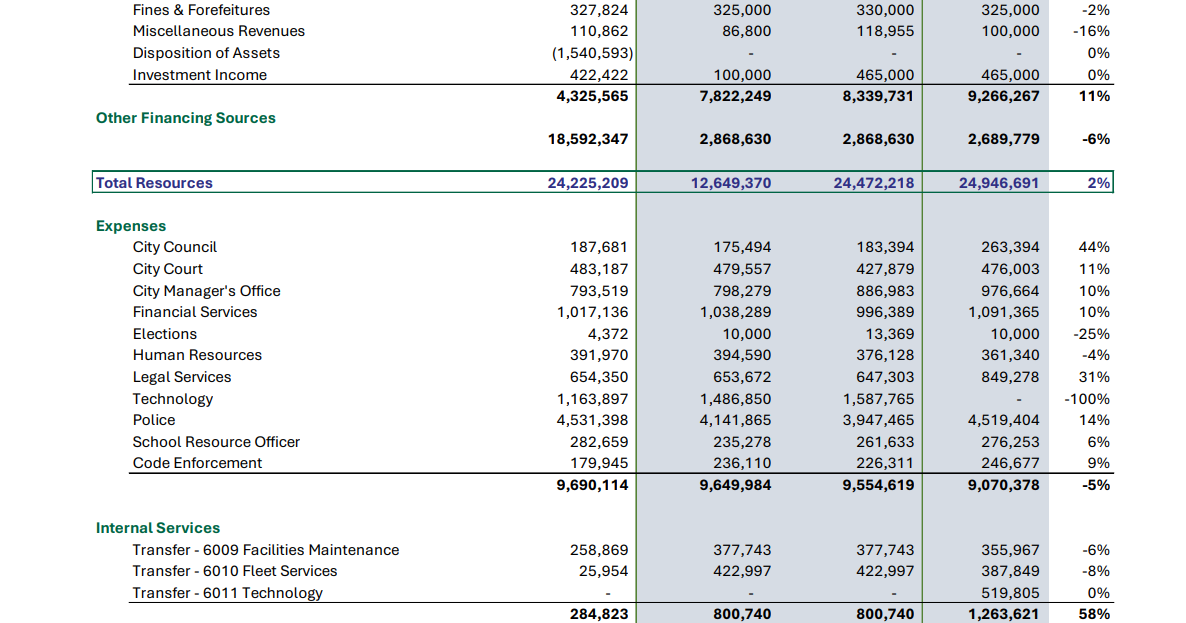The height and width of the screenshot is (623, 1186).
Task: Select the expenses subtotal 9,690,114
Action: [592, 485]
